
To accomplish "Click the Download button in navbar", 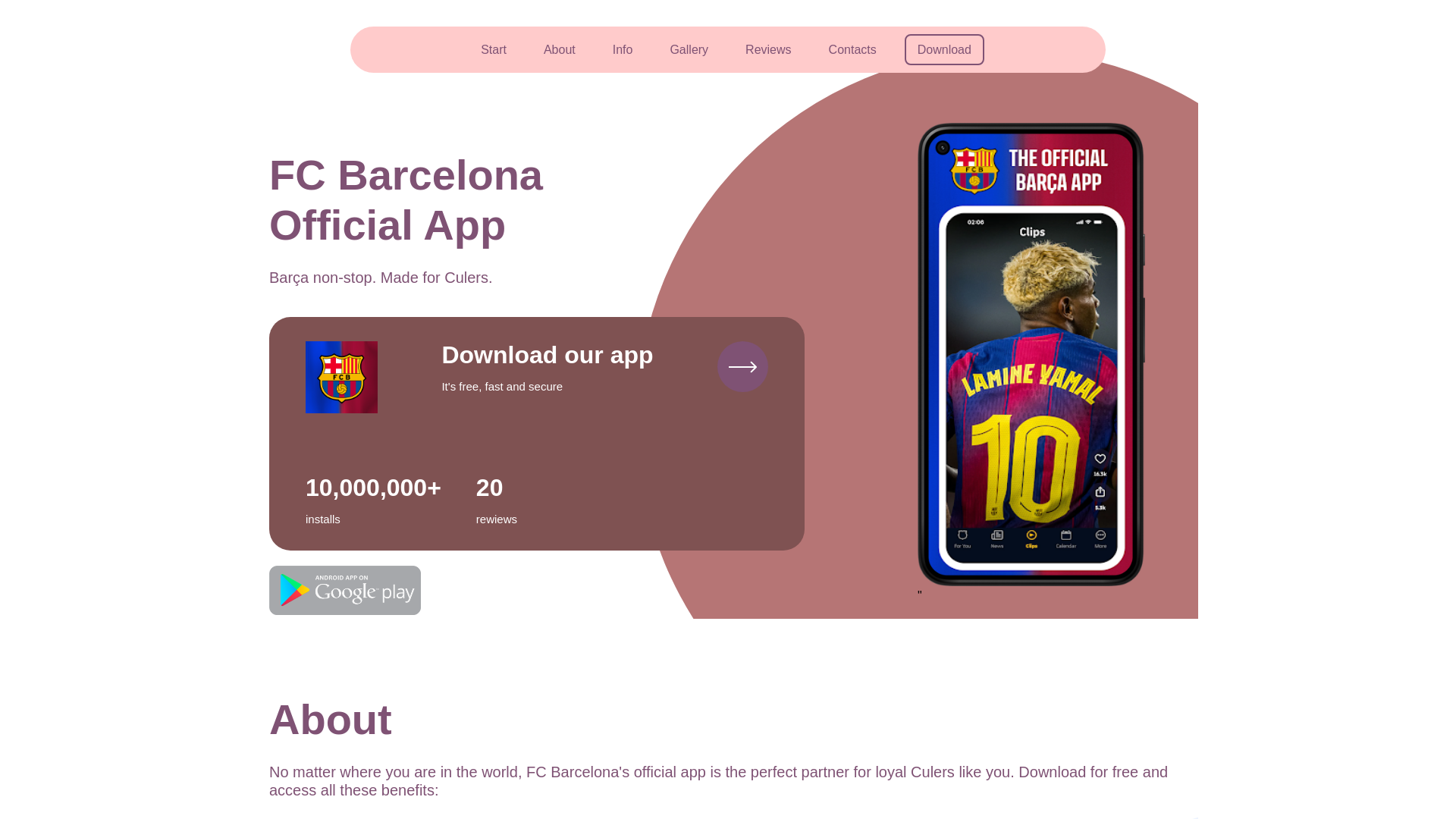I will point(944,50).
